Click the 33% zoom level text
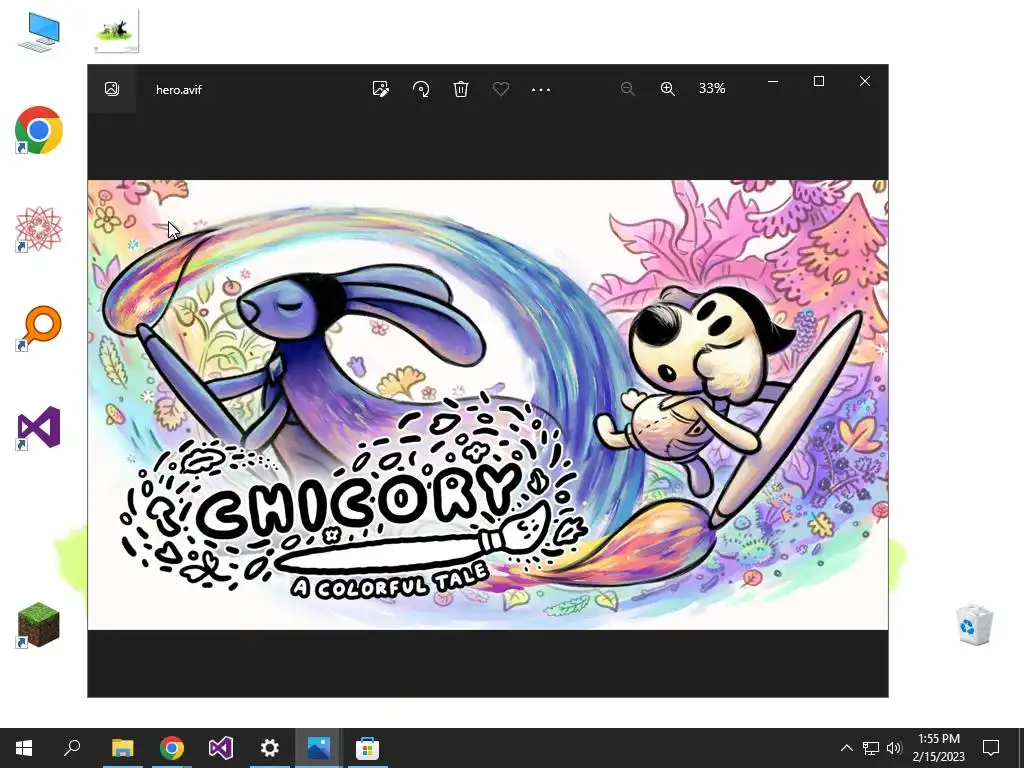1024x768 pixels. click(x=712, y=88)
